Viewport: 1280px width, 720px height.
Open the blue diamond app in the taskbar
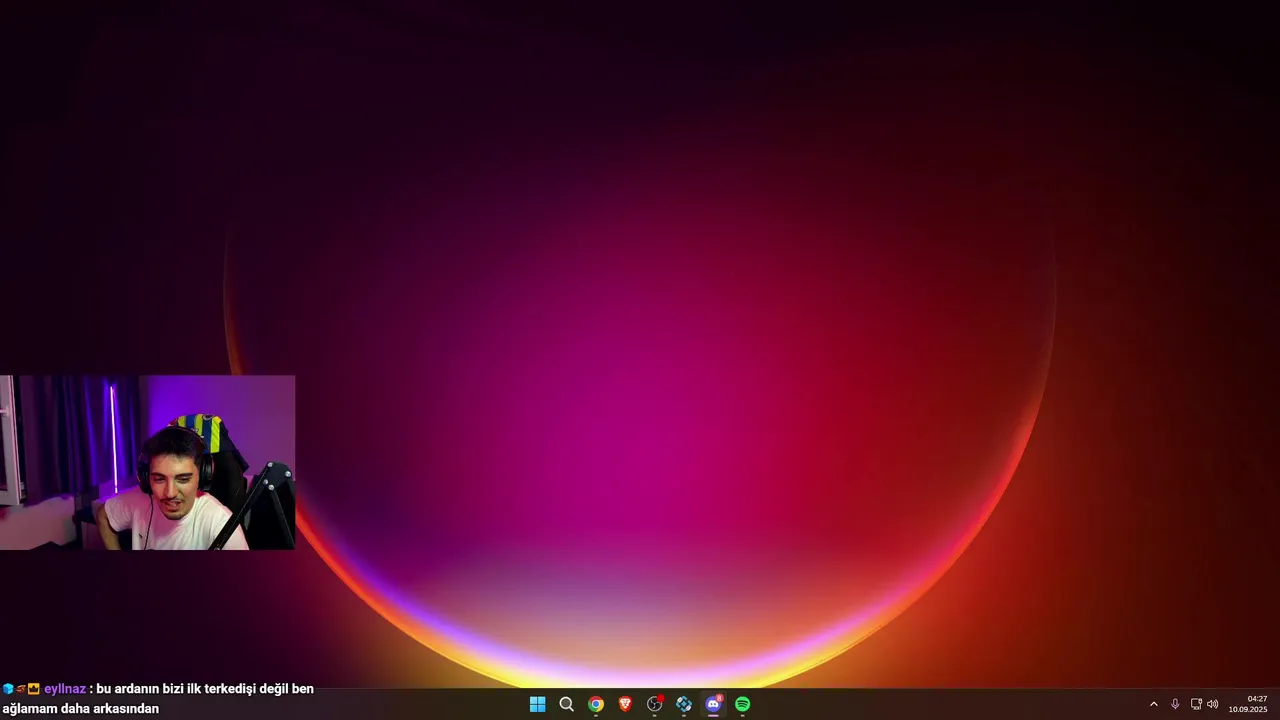click(684, 704)
